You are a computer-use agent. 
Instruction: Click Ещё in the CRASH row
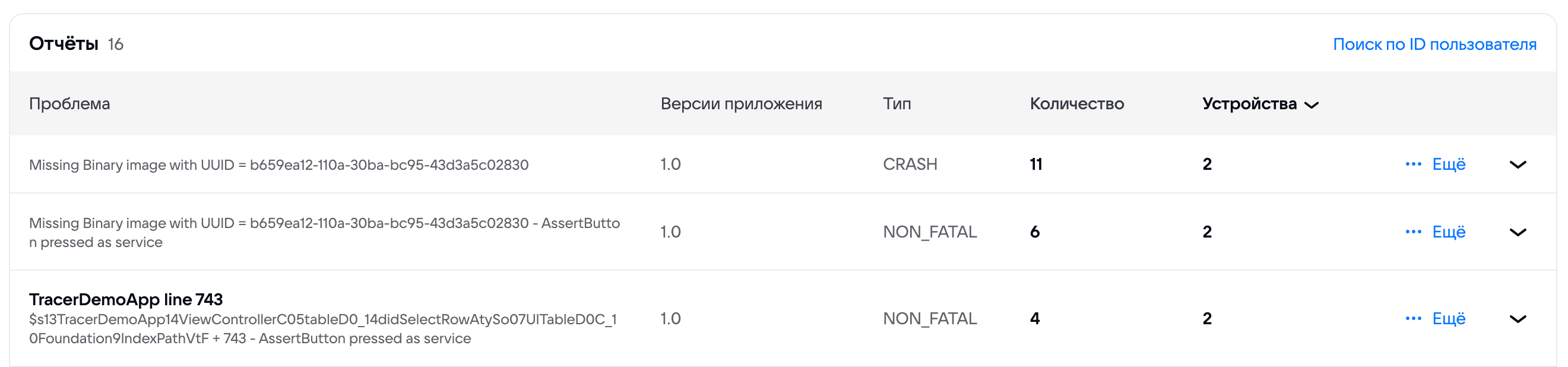(1449, 164)
